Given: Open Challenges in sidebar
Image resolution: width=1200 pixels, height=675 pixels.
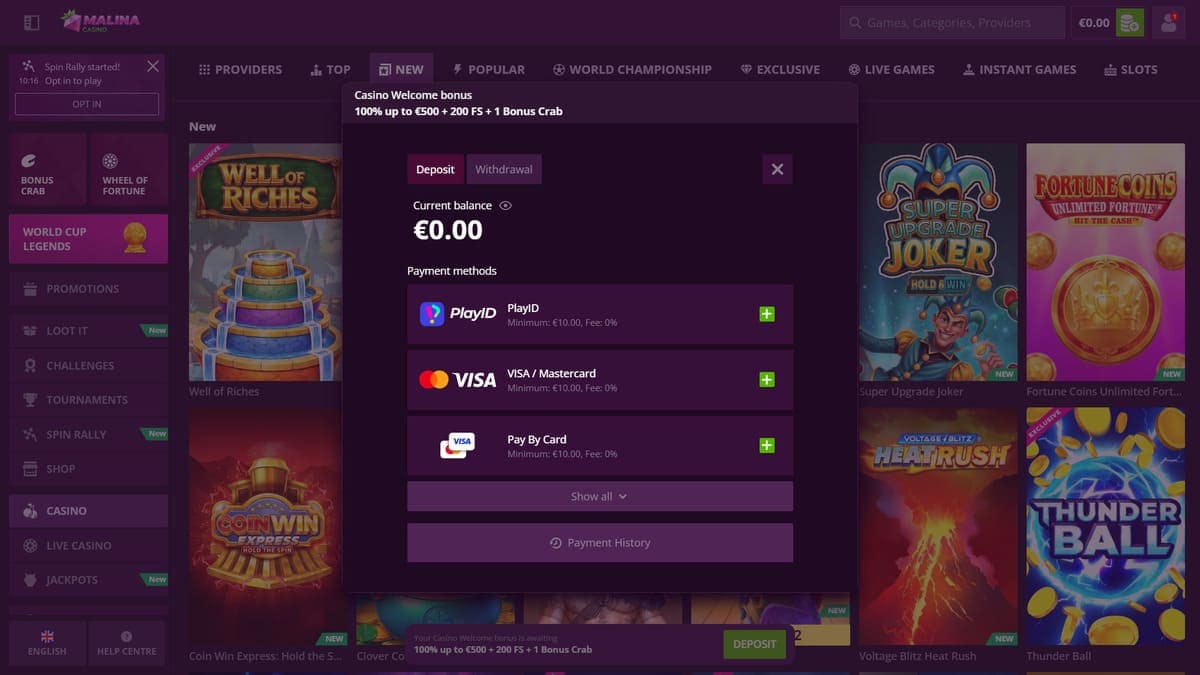Looking at the screenshot, I should 88,366.
